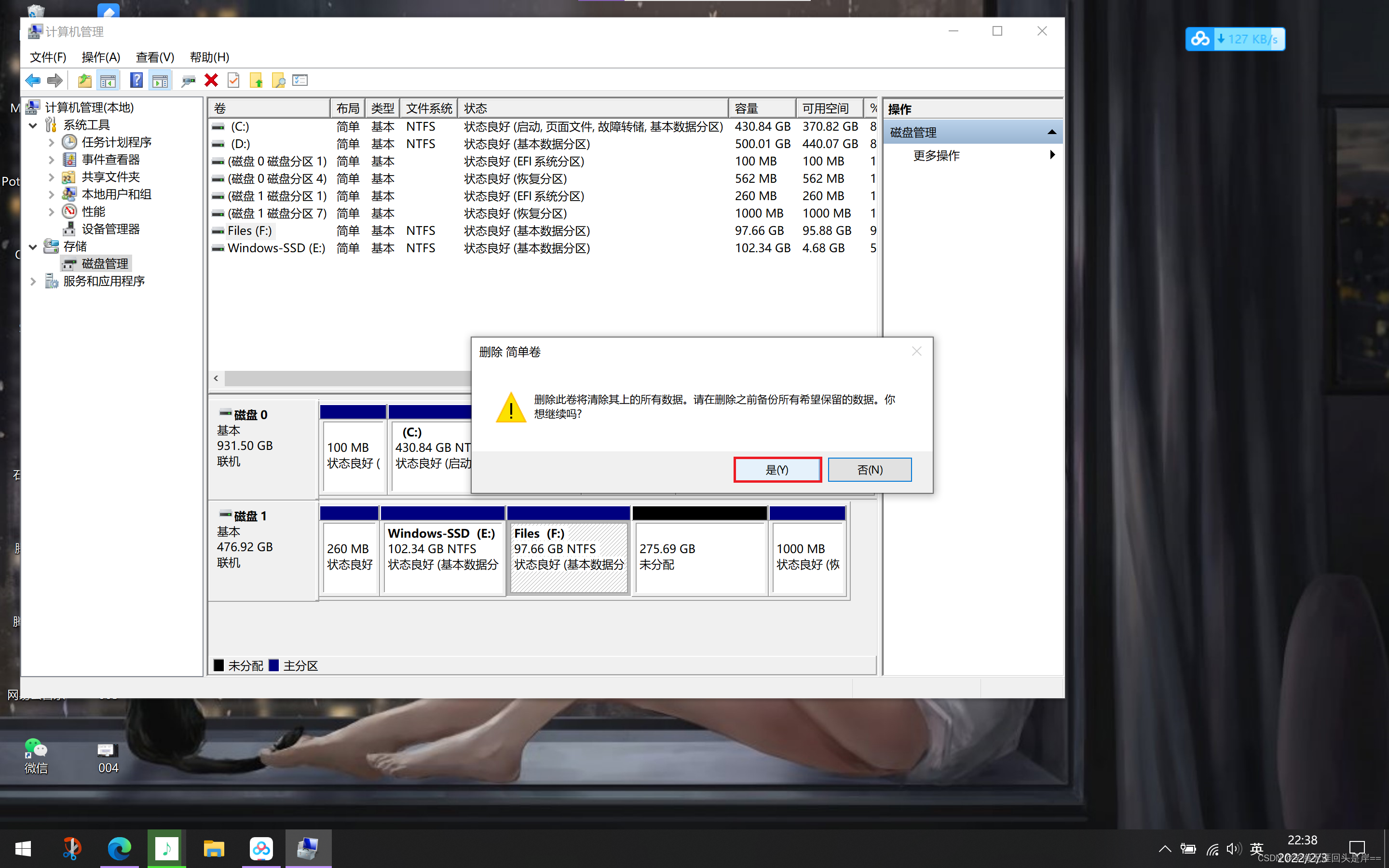Expand the Task Scheduler tree node

click(51, 142)
